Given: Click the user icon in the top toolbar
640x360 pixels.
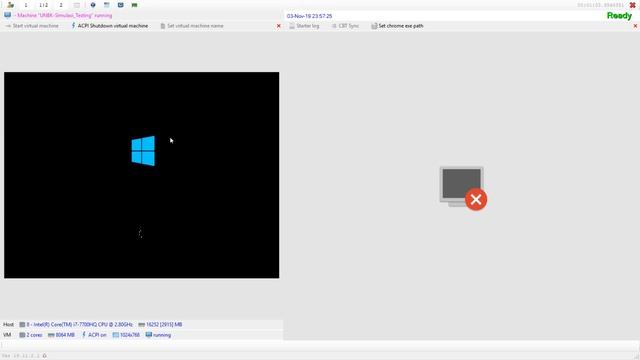Looking at the screenshot, I should click(11, 5).
